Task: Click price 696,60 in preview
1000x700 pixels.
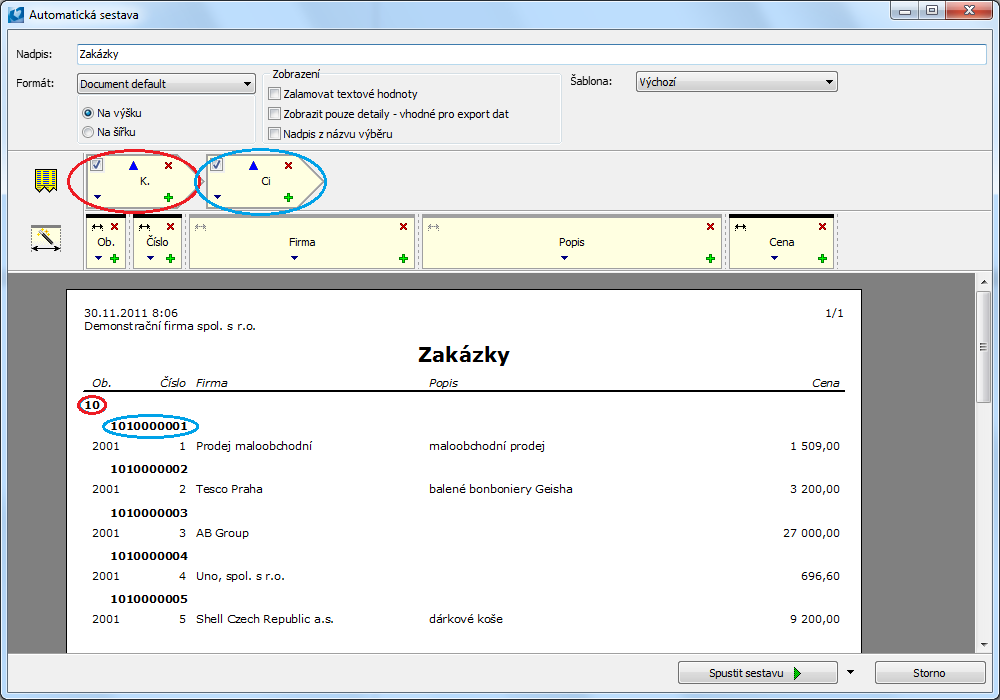Action: (x=820, y=576)
